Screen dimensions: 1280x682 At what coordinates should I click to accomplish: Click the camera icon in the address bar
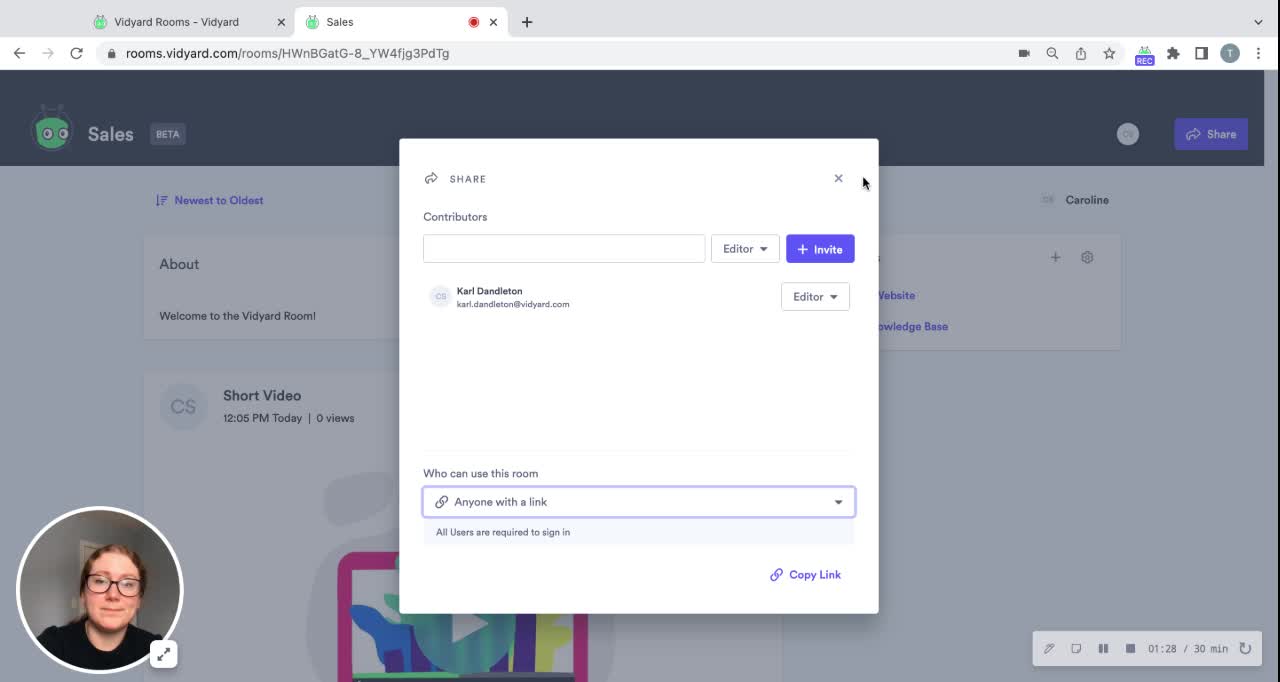pyautogui.click(x=1024, y=53)
